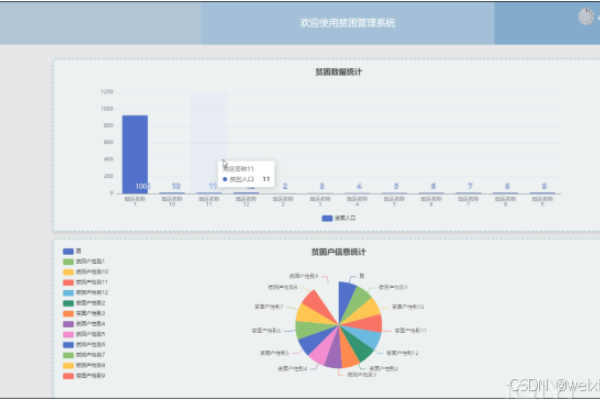Select the purple pie slice for 贫困户性别4

point(334,354)
